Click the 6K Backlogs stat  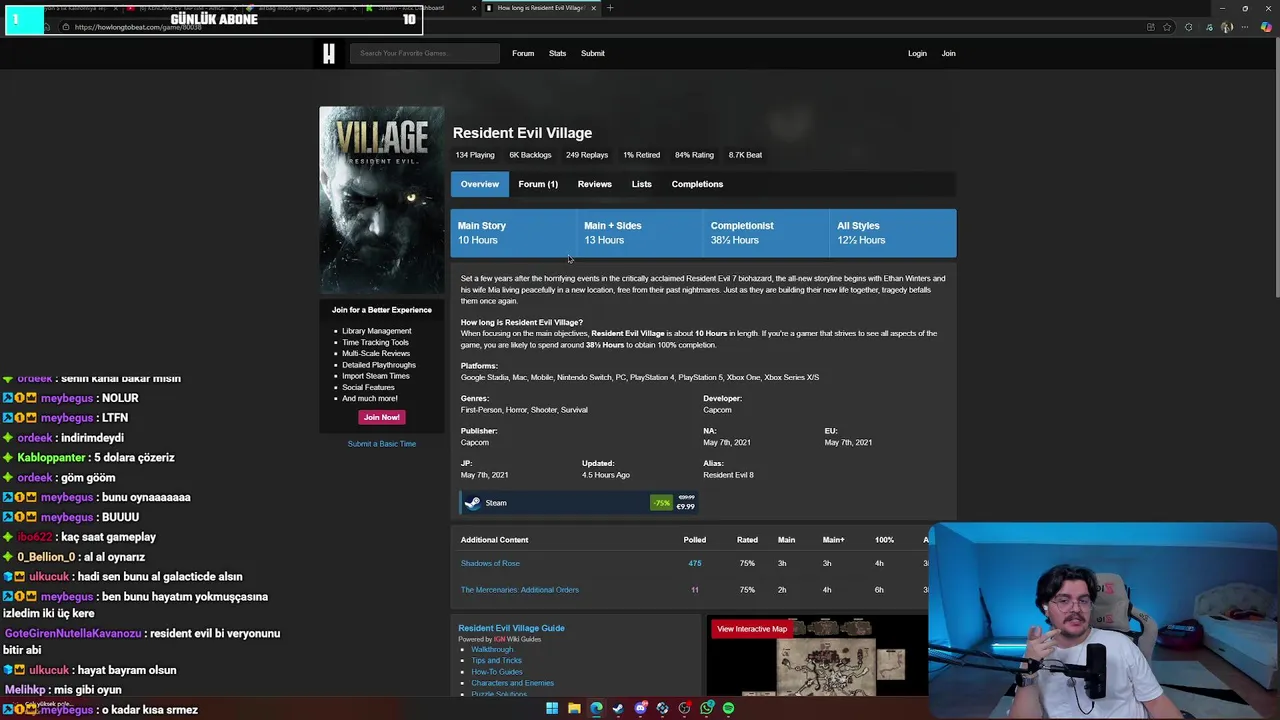(x=530, y=155)
